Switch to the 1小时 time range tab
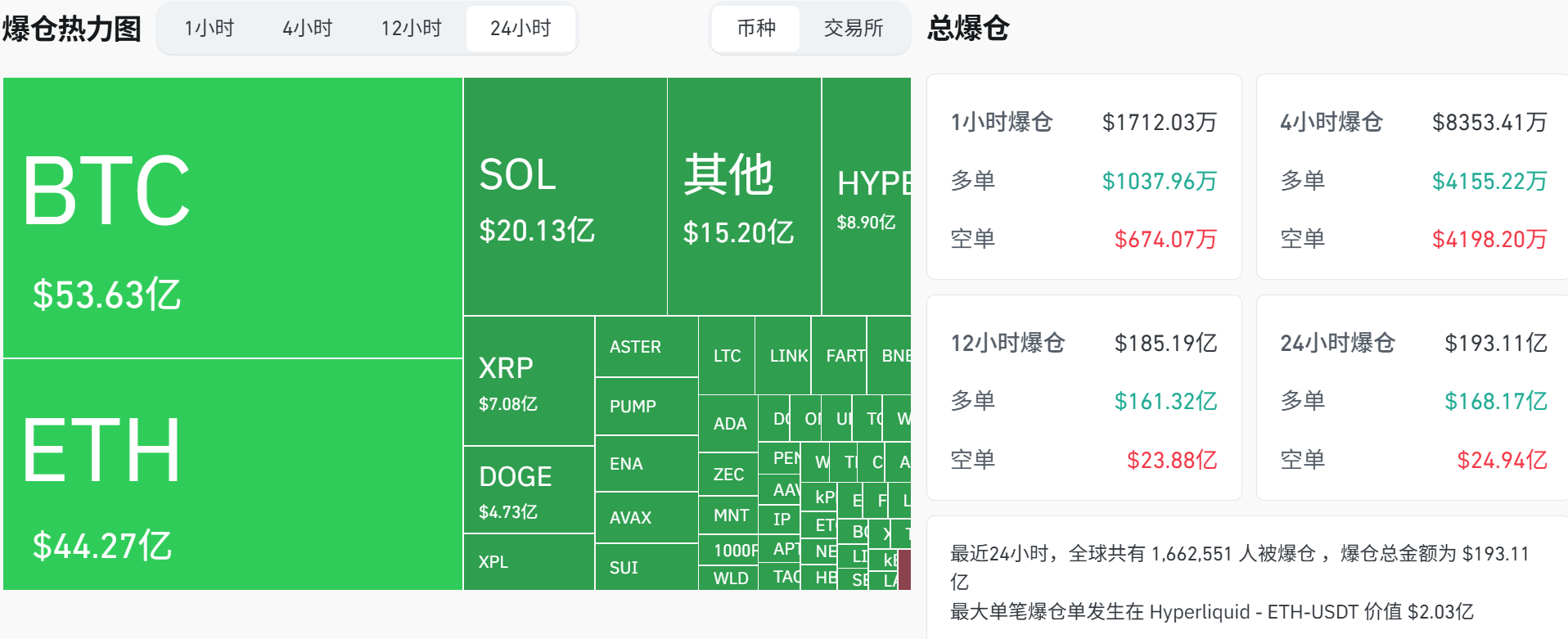The height and width of the screenshot is (639, 1568). point(210,29)
